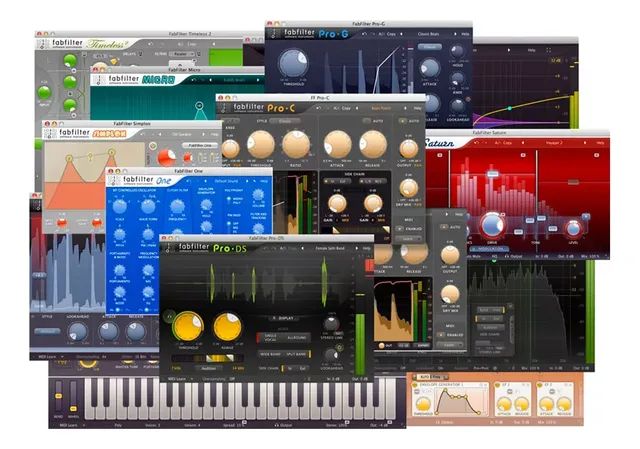Open the Saturn preset name menu

pos(554,143)
